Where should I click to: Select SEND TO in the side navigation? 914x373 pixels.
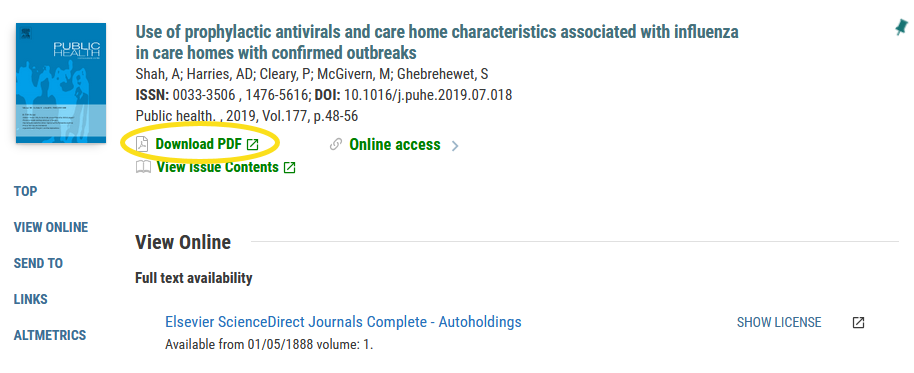pyautogui.click(x=38, y=263)
